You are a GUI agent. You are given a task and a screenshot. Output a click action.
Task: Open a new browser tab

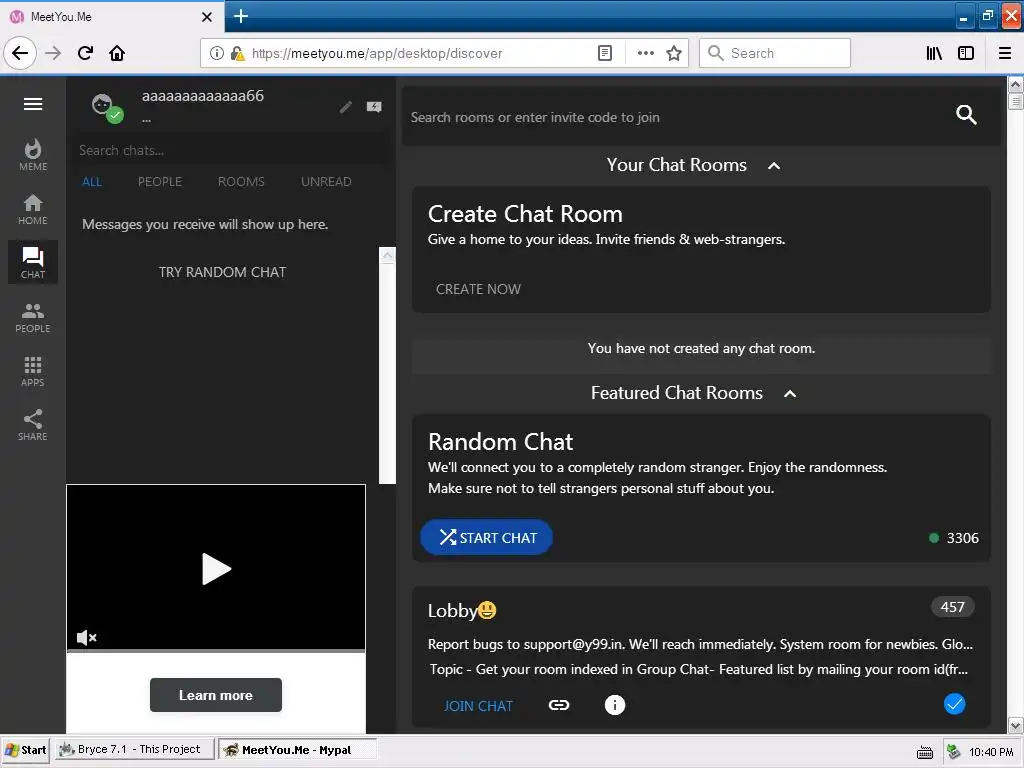click(x=240, y=16)
